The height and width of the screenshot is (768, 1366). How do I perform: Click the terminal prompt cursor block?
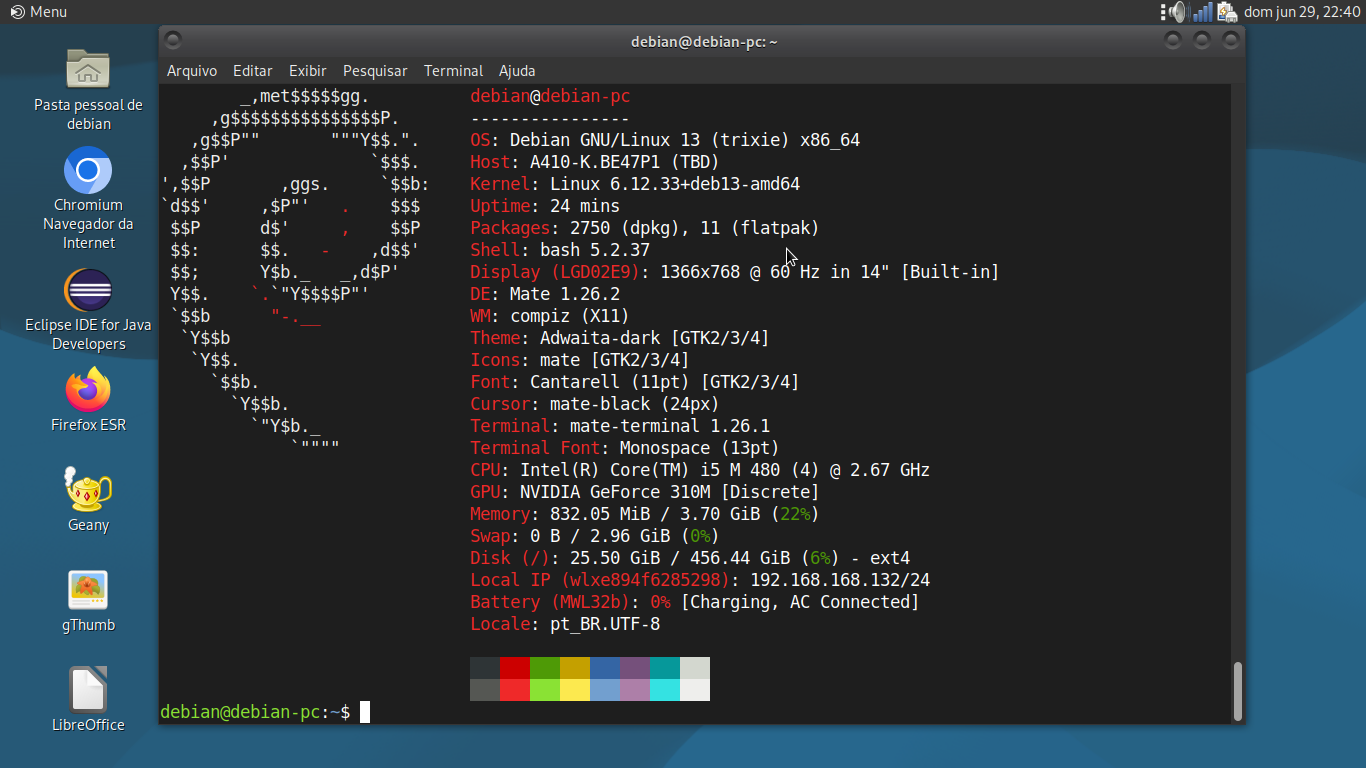point(365,712)
